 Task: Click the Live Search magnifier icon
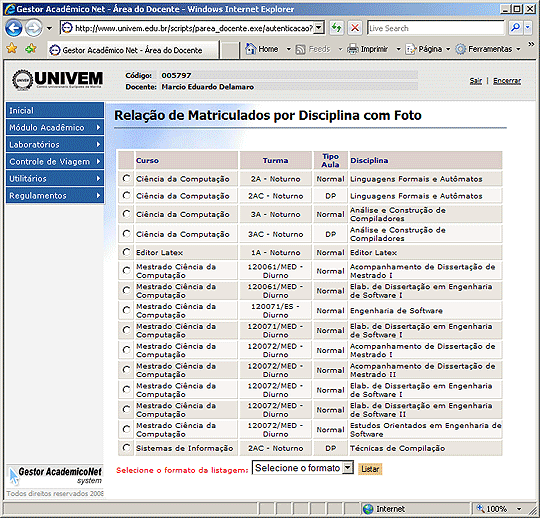516,28
